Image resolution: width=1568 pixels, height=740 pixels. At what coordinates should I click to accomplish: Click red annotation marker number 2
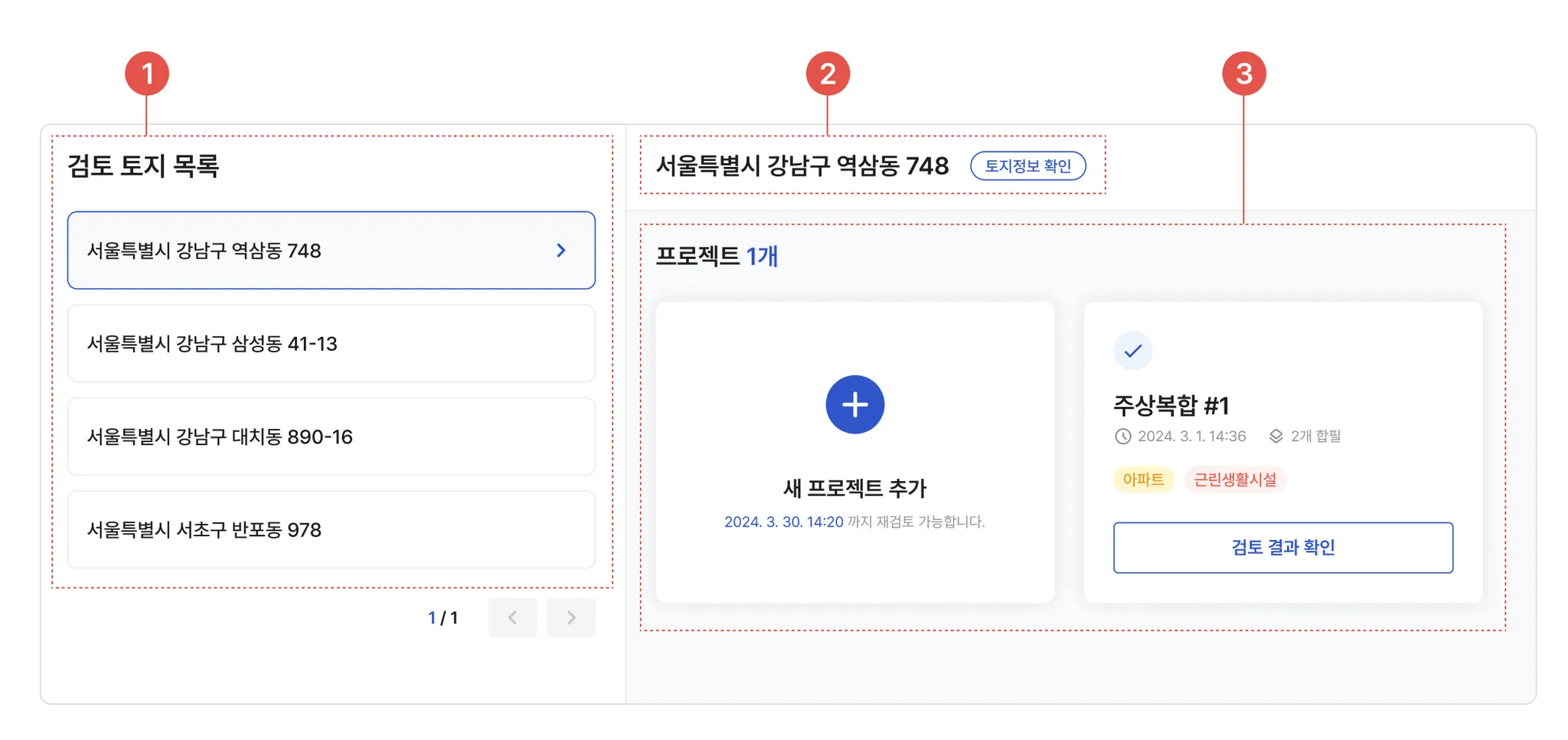(x=828, y=74)
